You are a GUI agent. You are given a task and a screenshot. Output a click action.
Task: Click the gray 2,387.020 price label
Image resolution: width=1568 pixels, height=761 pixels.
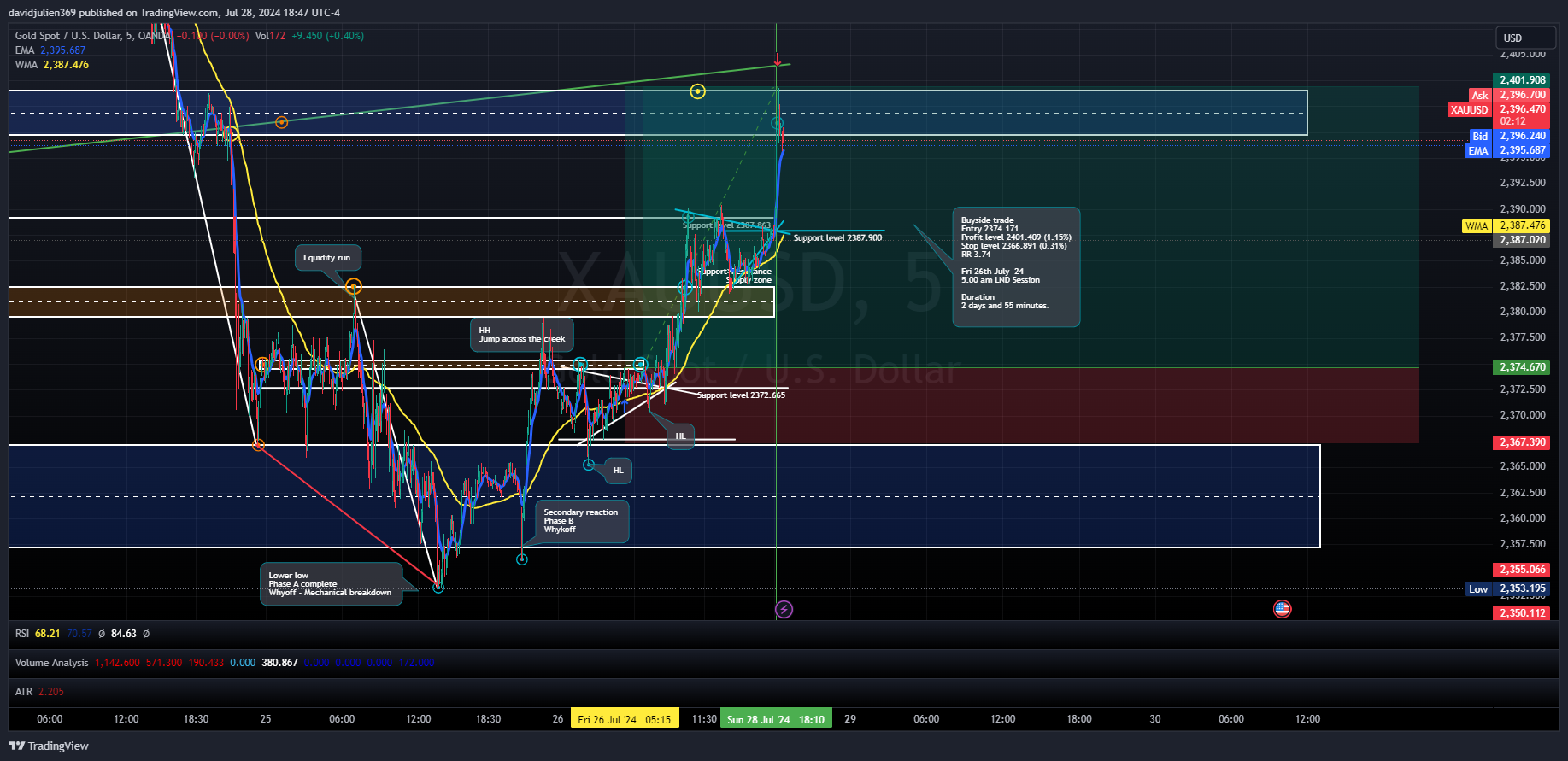[1523, 240]
